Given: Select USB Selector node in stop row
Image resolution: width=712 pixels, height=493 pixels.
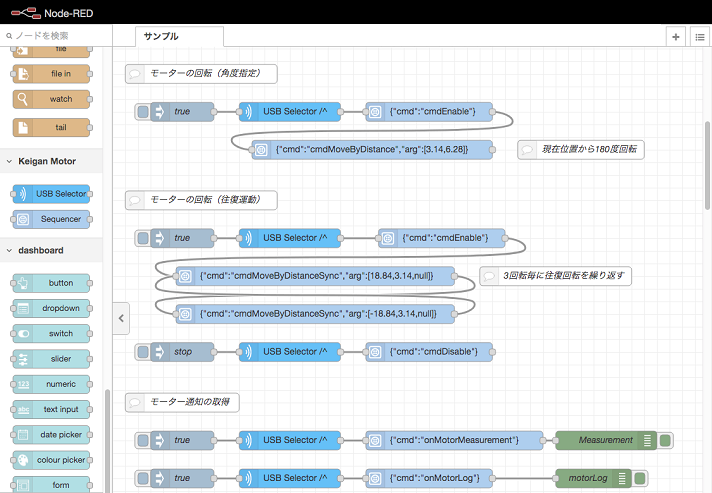Looking at the screenshot, I should [290, 352].
